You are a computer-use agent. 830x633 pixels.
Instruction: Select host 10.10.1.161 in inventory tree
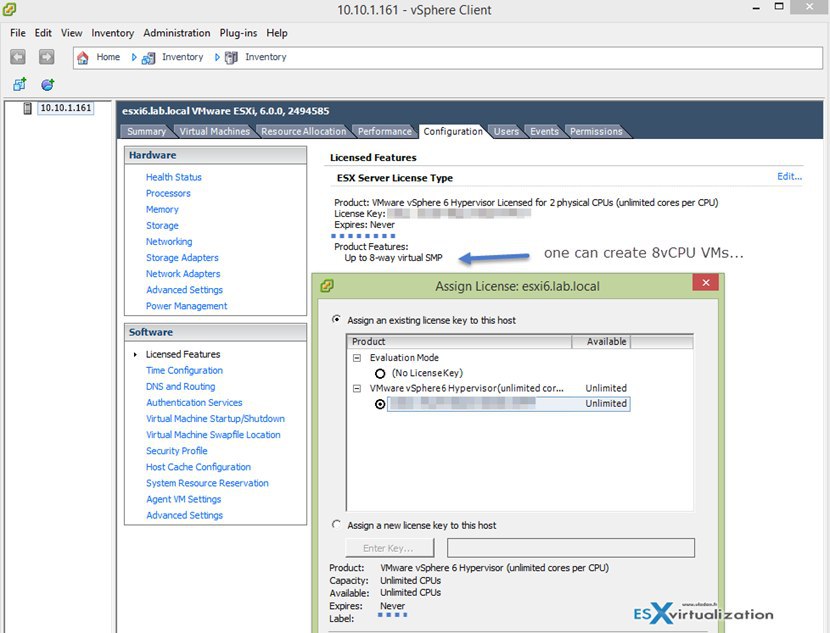(66, 108)
